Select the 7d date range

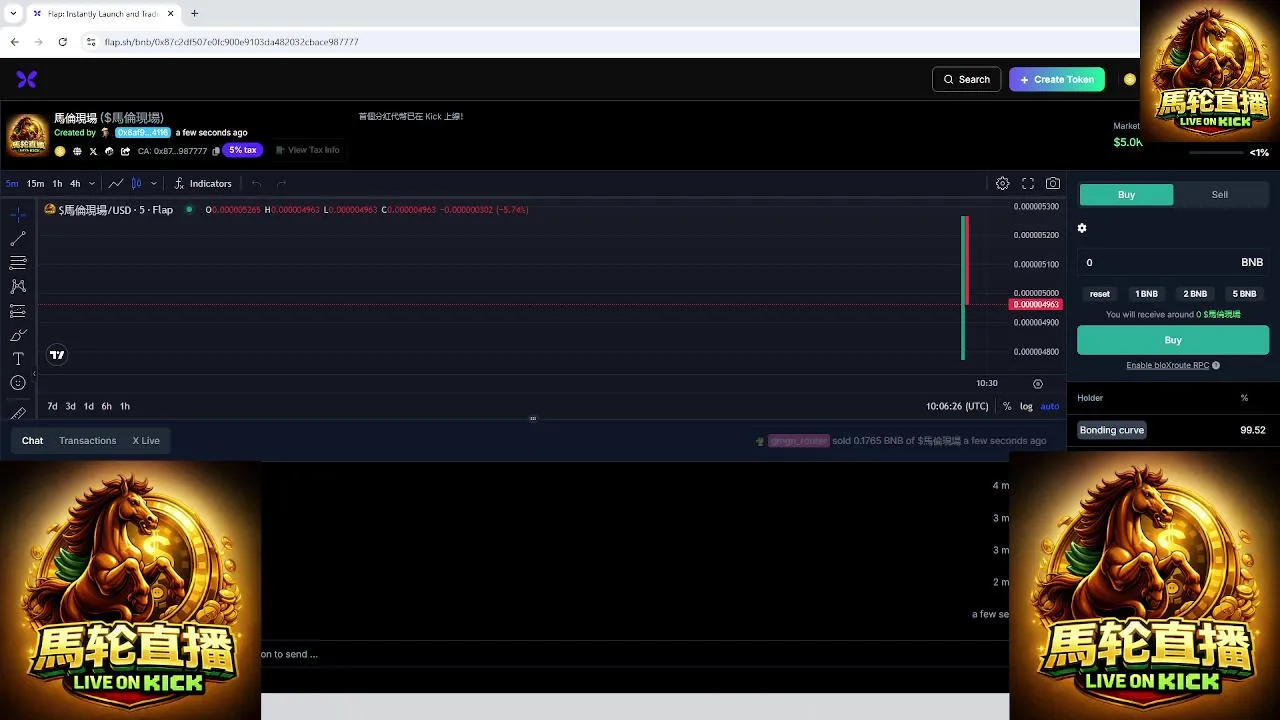click(x=52, y=406)
